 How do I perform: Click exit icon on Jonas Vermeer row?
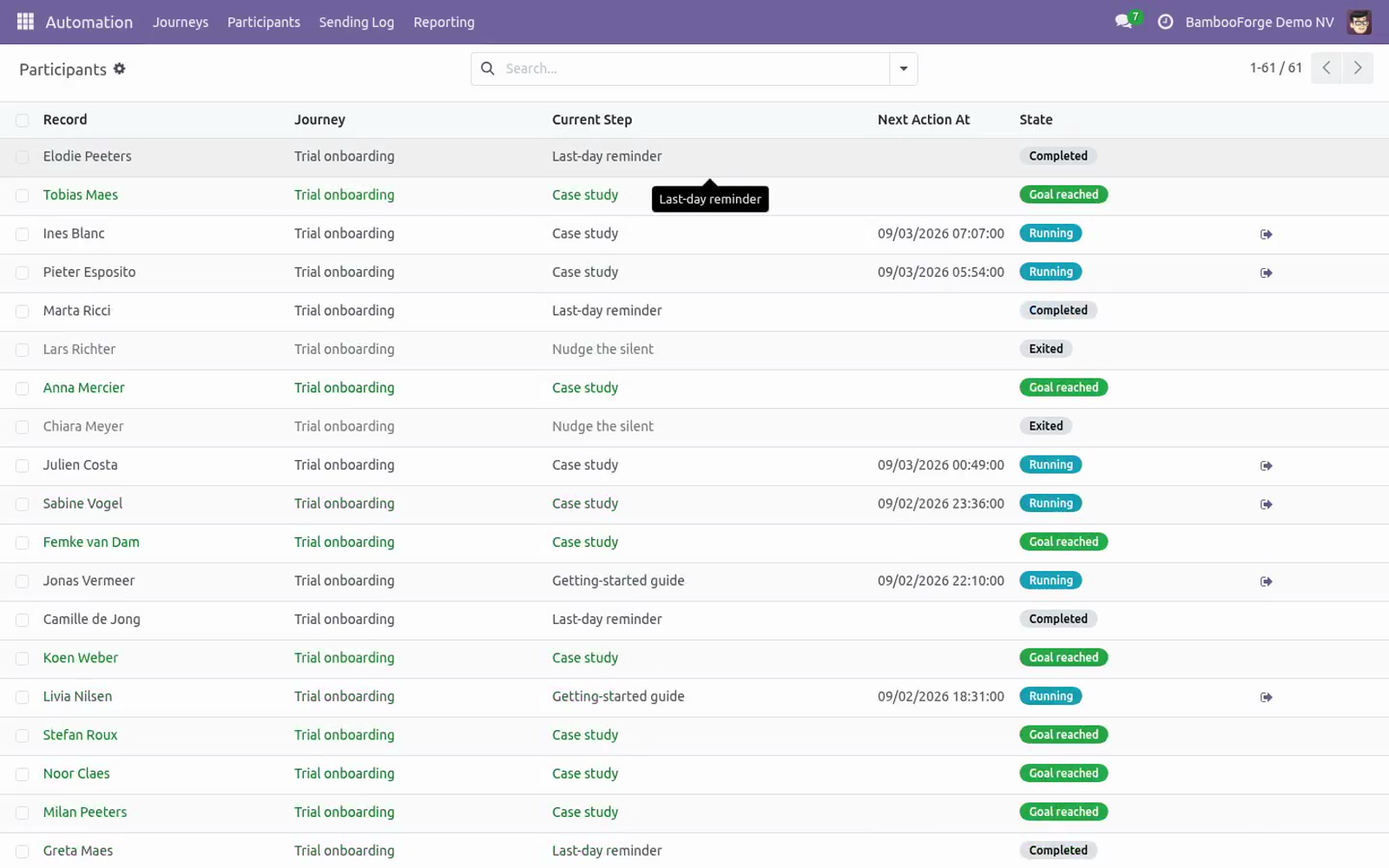click(1267, 582)
